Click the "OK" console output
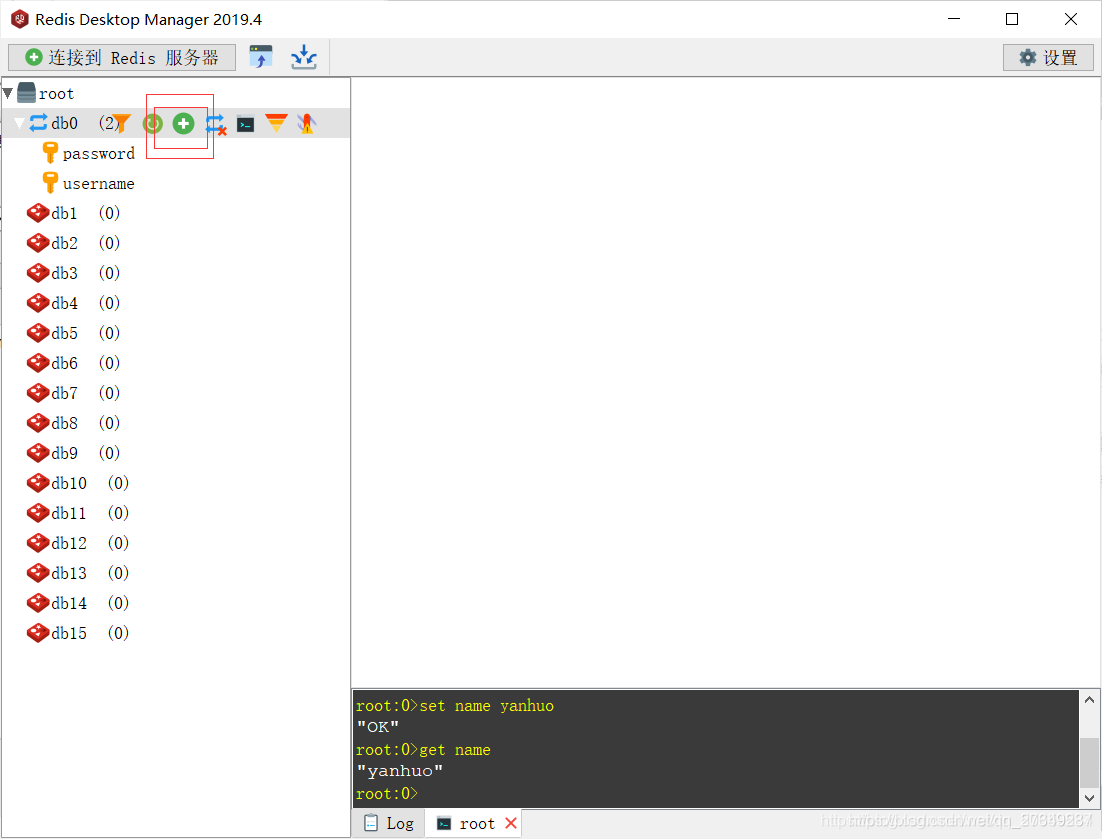The image size is (1102, 839). click(x=377, y=727)
